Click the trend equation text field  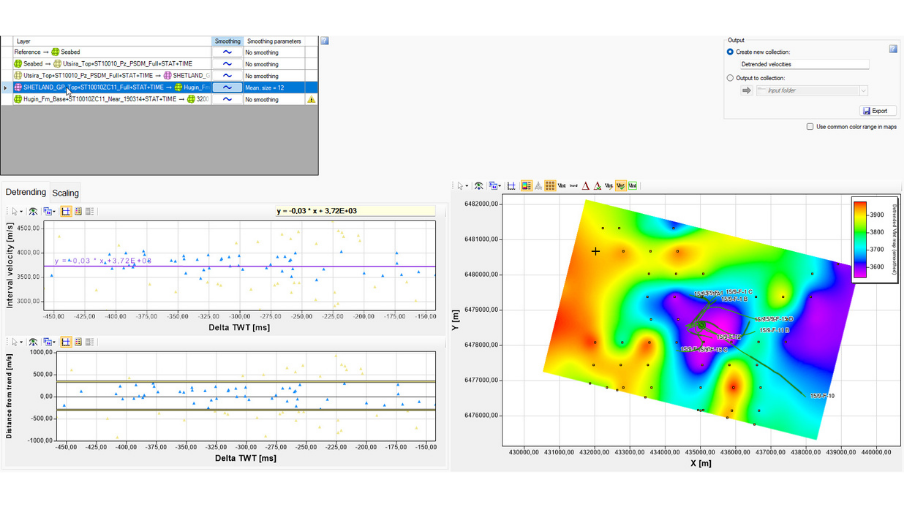point(355,211)
